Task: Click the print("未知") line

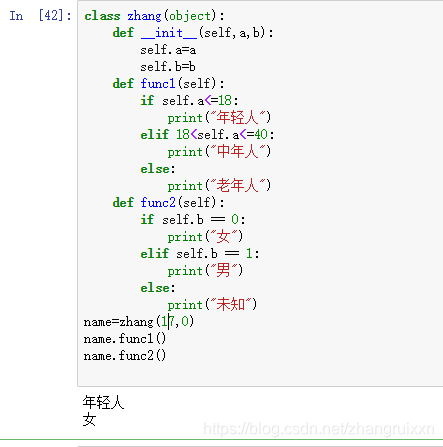Action: 212,305
